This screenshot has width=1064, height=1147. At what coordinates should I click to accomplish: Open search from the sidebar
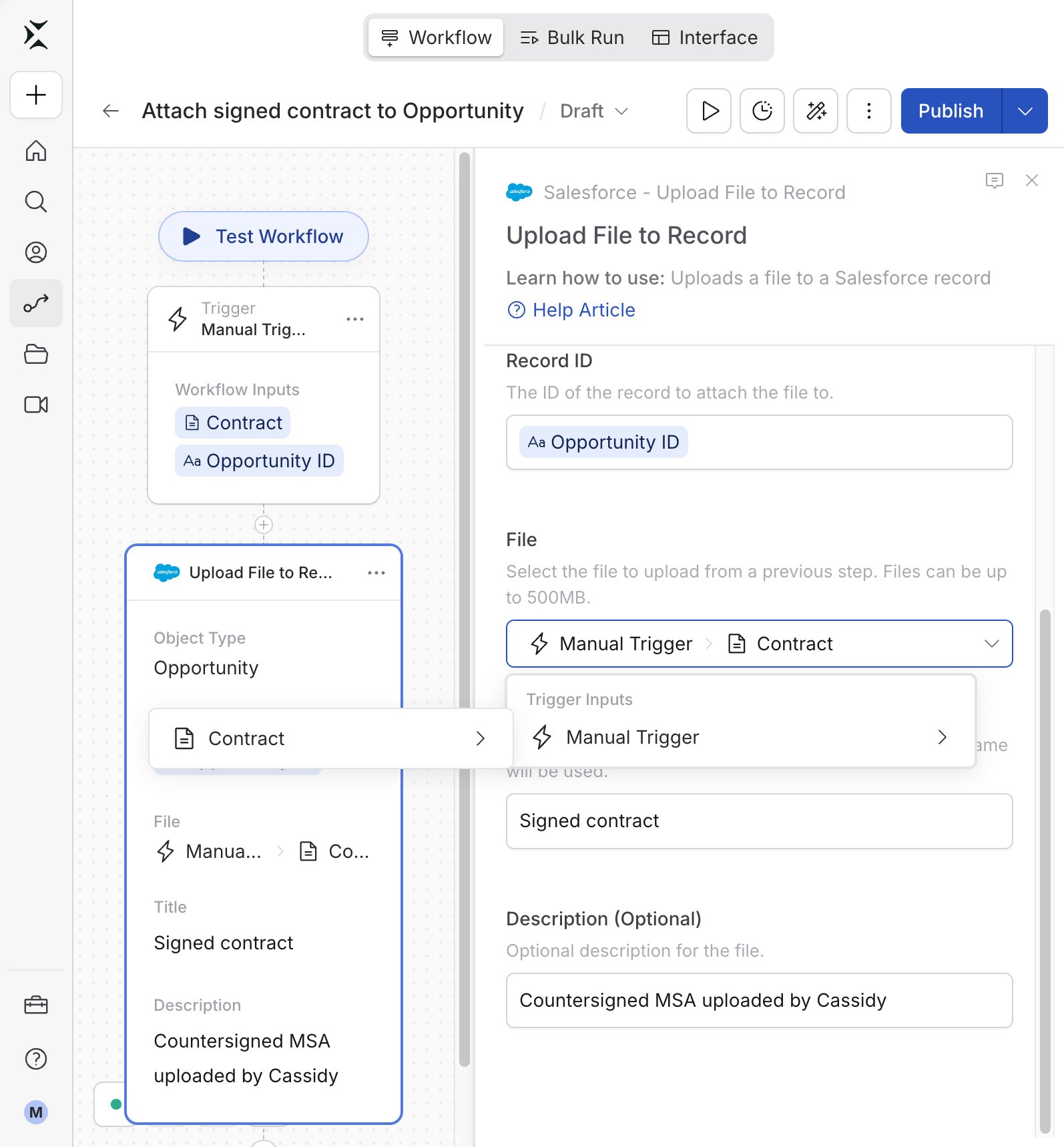(36, 202)
